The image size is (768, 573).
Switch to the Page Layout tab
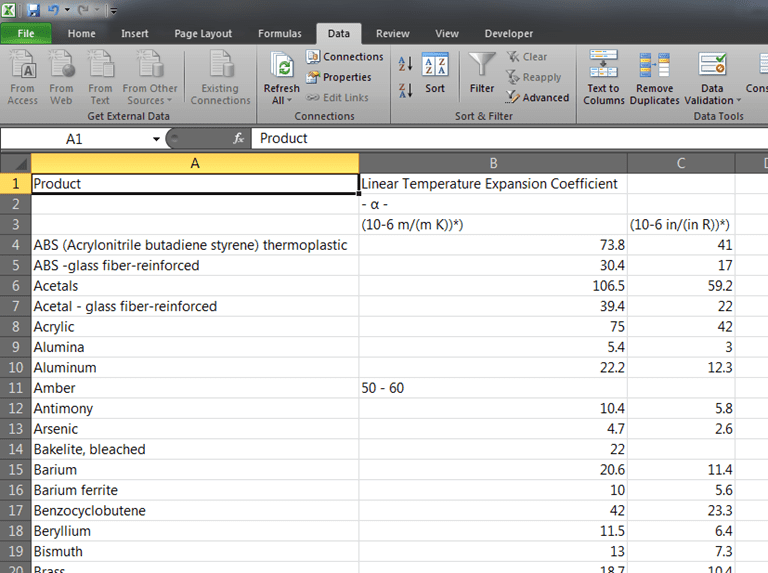pyautogui.click(x=203, y=33)
